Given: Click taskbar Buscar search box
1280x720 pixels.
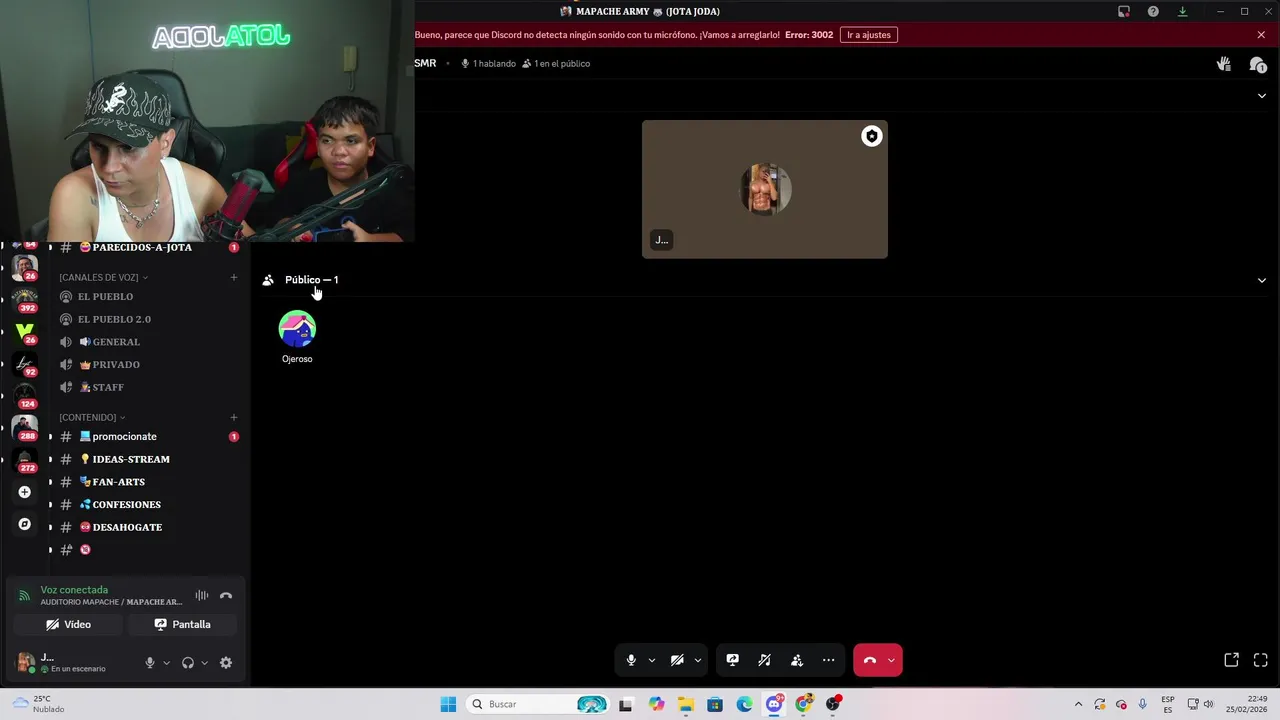Looking at the screenshot, I should (x=538, y=704).
